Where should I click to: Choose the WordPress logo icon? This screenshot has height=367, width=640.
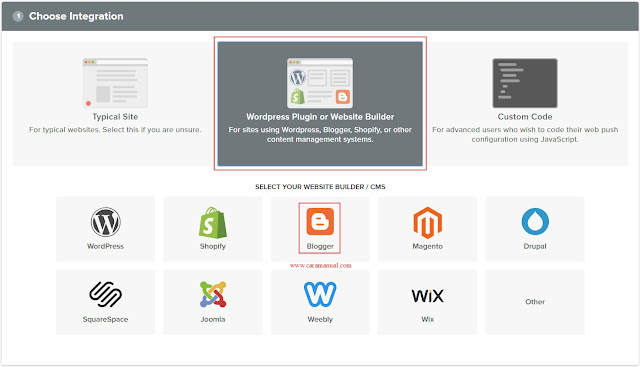[105, 222]
